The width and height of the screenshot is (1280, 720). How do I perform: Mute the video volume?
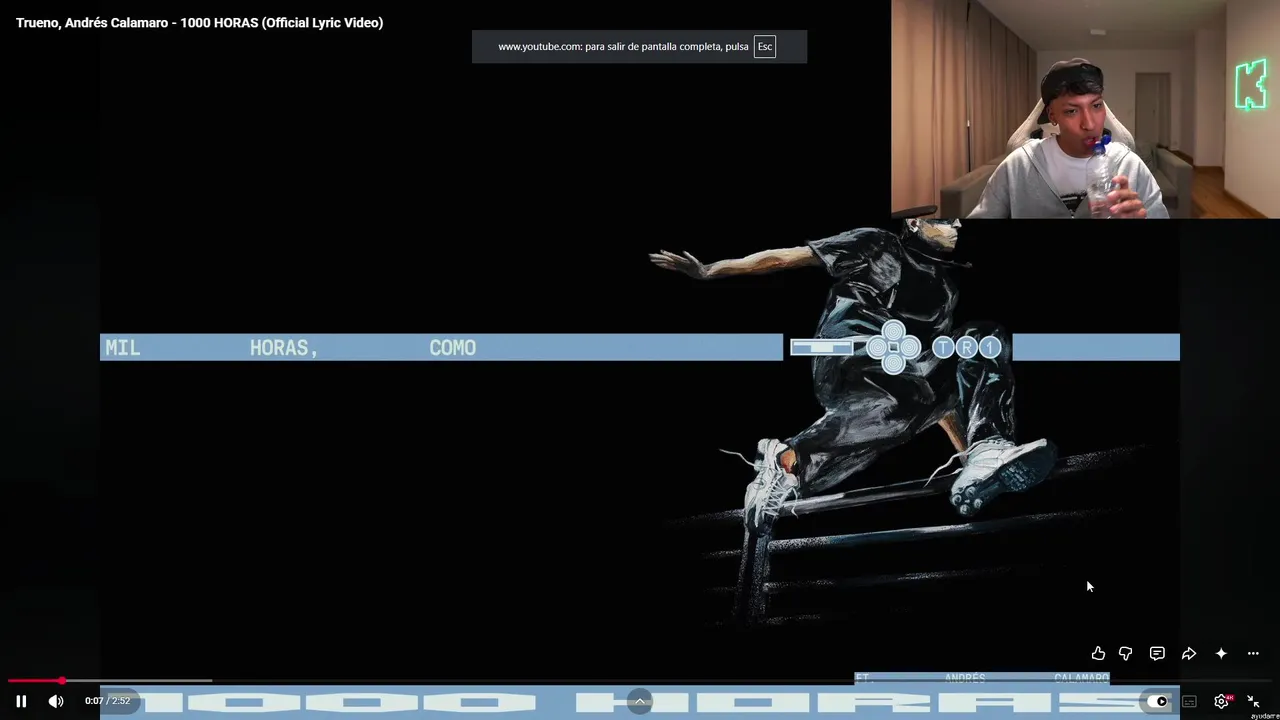point(56,701)
